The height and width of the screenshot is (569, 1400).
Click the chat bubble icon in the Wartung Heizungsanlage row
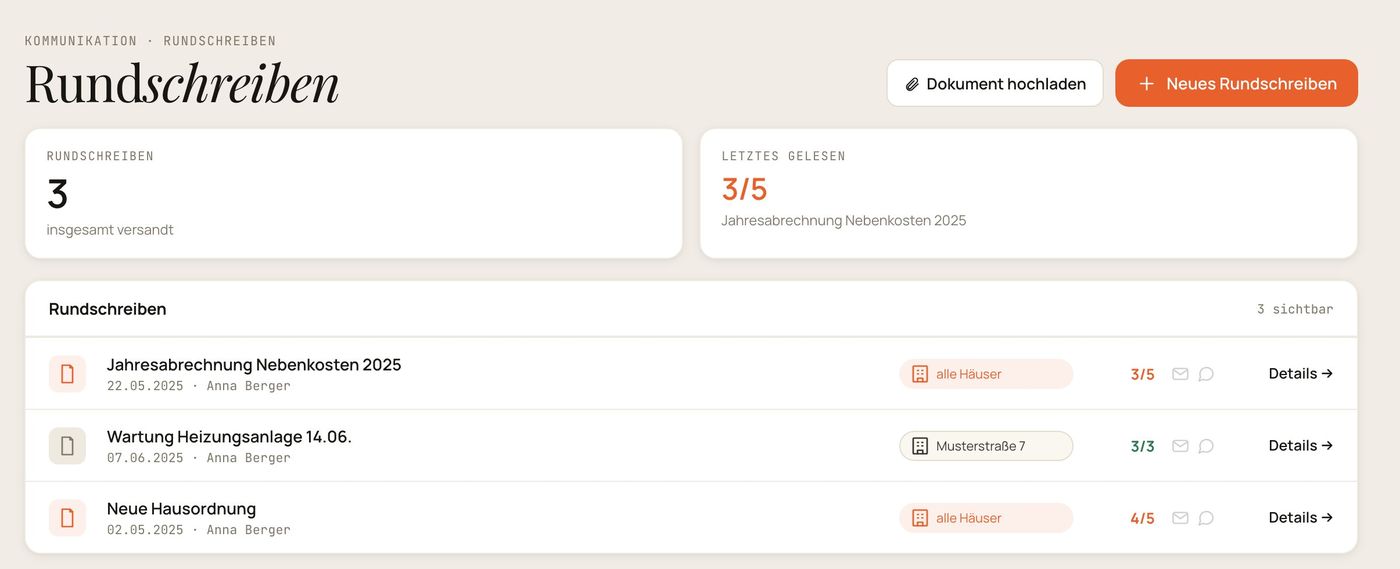coord(1206,446)
